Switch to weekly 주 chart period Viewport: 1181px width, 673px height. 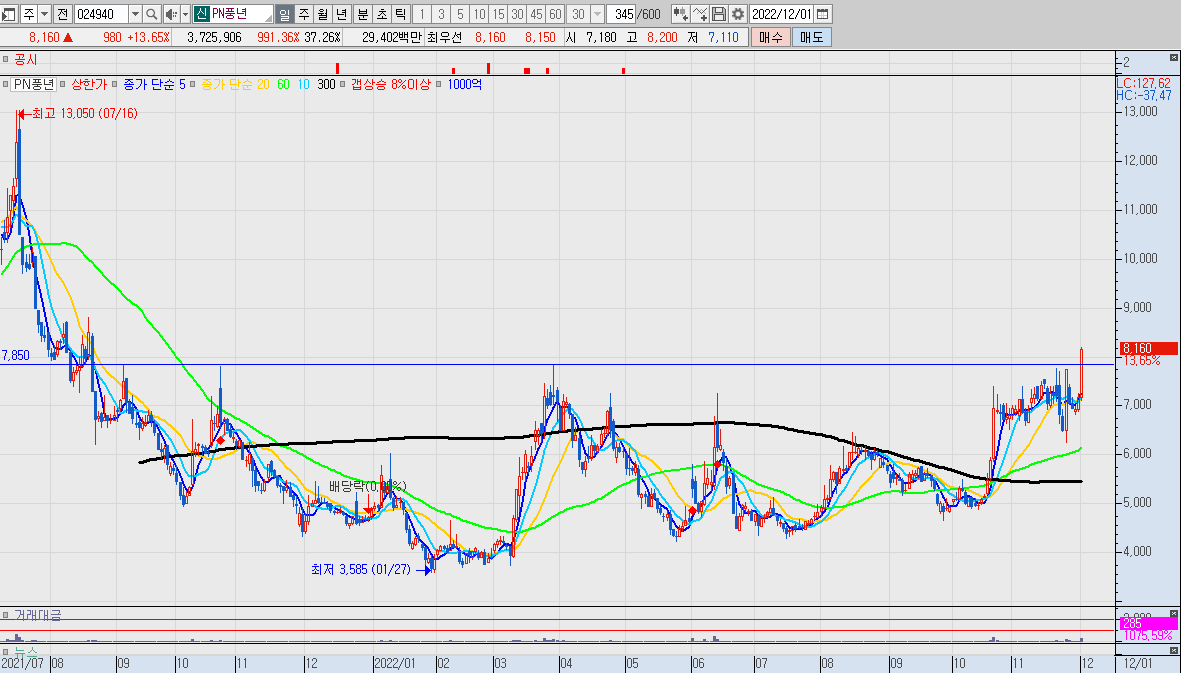(x=304, y=14)
